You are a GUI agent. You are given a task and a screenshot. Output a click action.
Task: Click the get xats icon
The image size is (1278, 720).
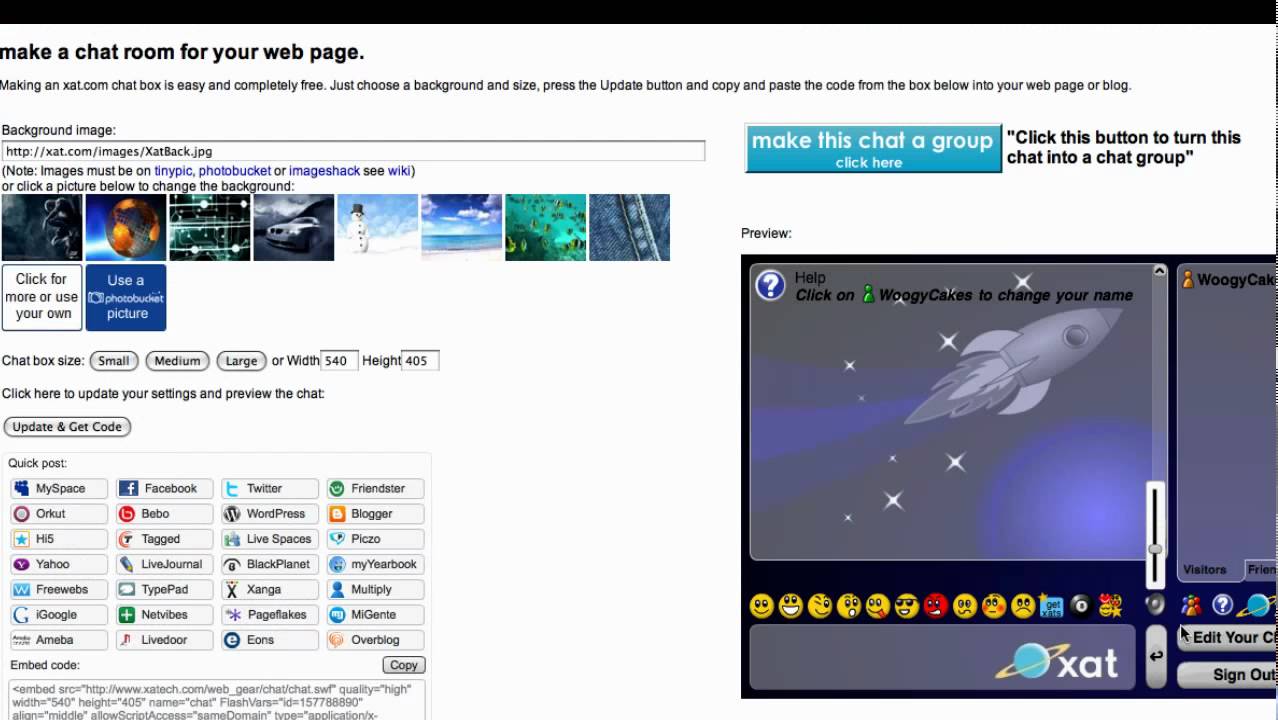[x=1052, y=606]
